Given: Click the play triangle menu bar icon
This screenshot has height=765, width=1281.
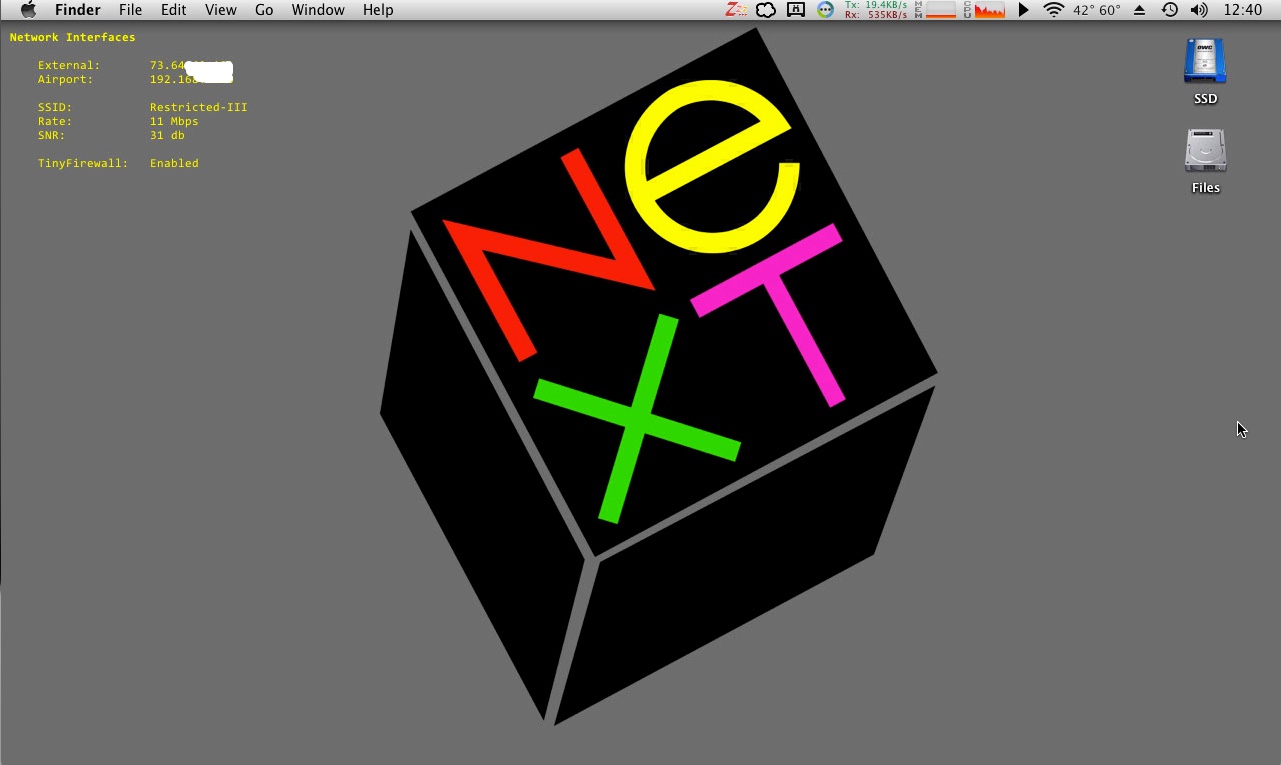Looking at the screenshot, I should [1023, 10].
